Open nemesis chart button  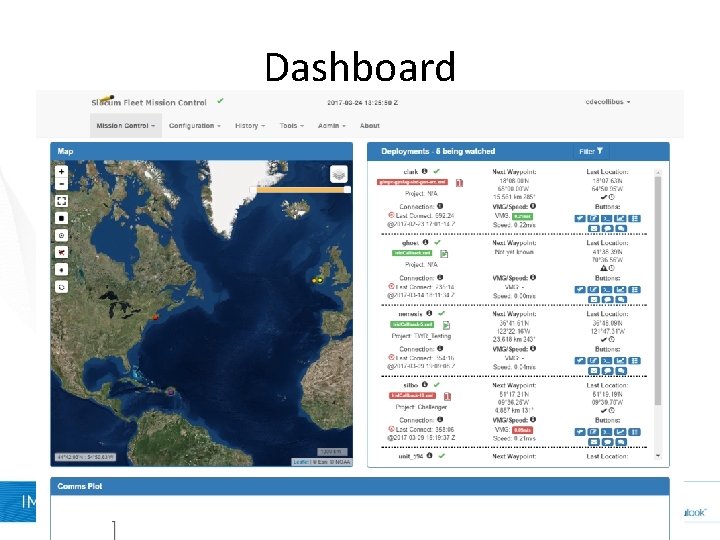tap(620, 361)
